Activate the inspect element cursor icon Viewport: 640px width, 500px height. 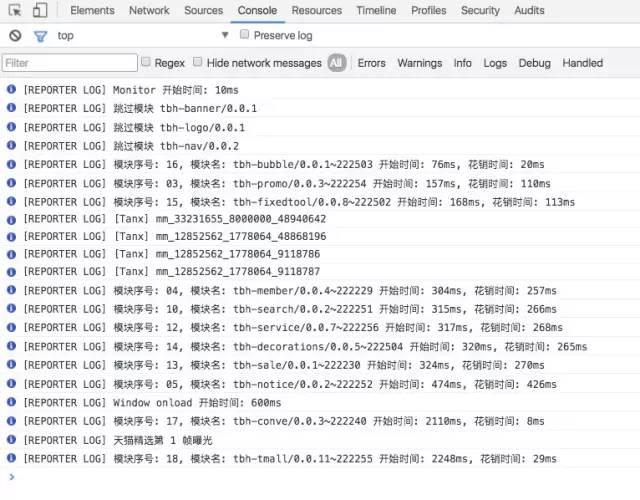click(x=15, y=10)
